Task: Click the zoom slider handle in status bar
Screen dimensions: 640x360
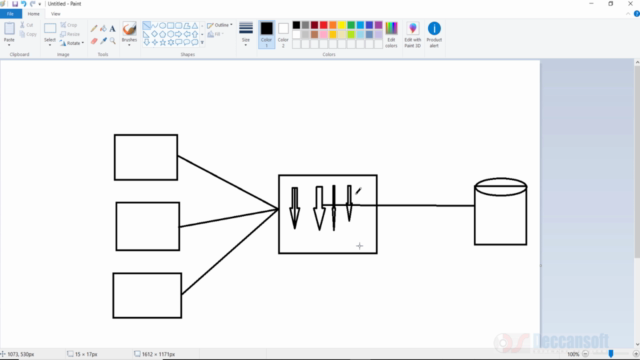Action: tap(611, 354)
